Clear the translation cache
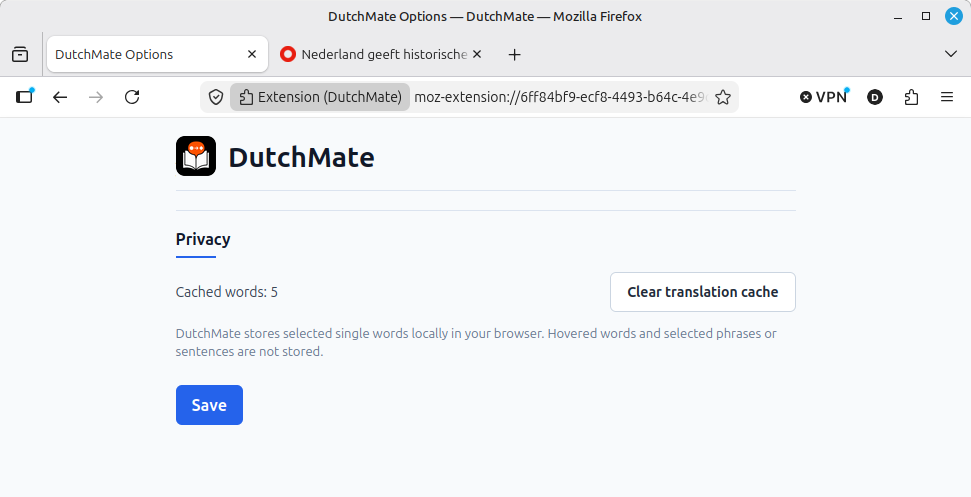971x497 pixels. (x=702, y=292)
